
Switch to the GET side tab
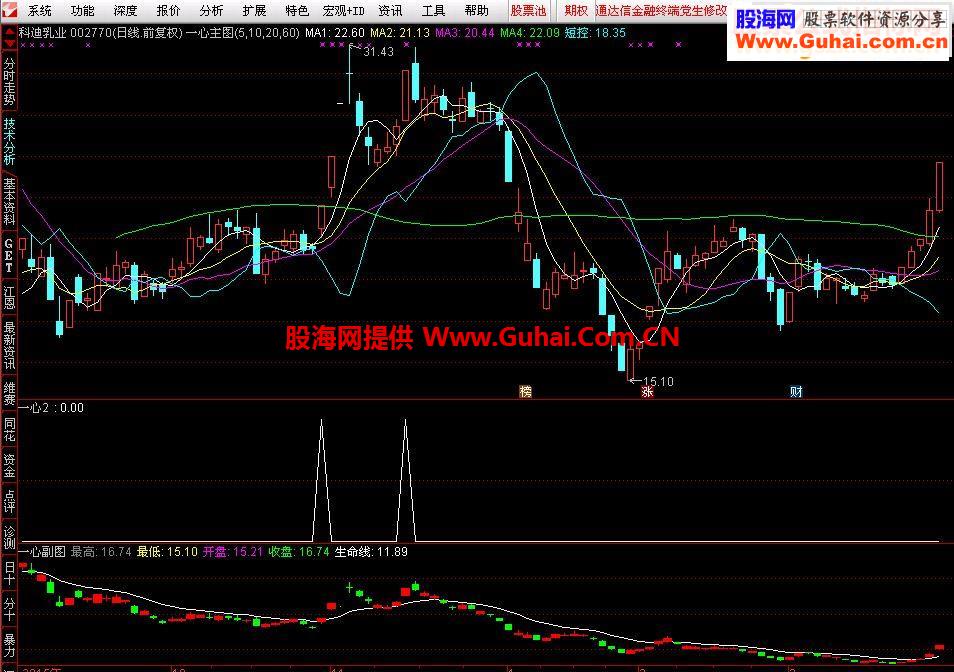coord(9,255)
